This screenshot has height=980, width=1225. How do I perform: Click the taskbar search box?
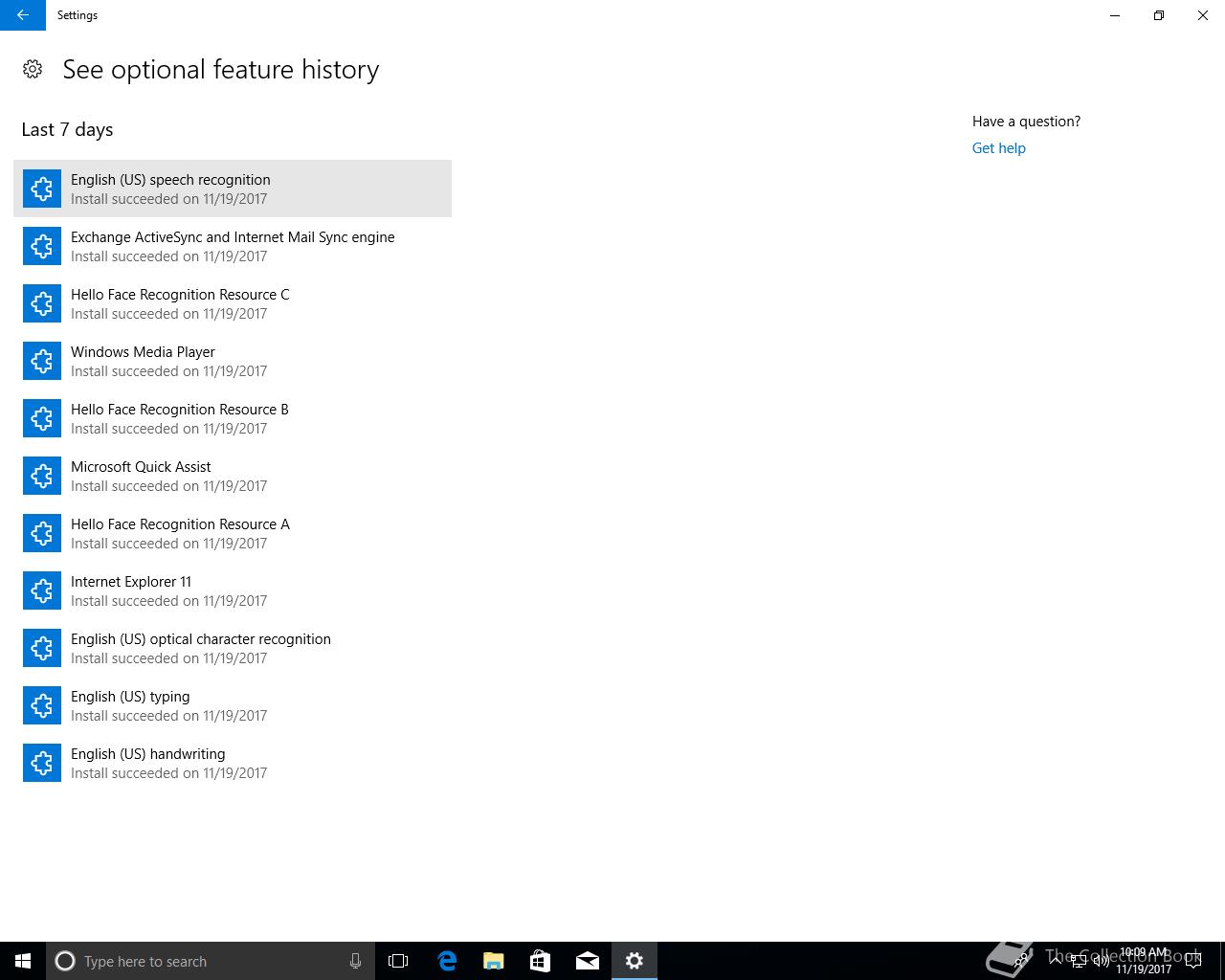pos(210,961)
